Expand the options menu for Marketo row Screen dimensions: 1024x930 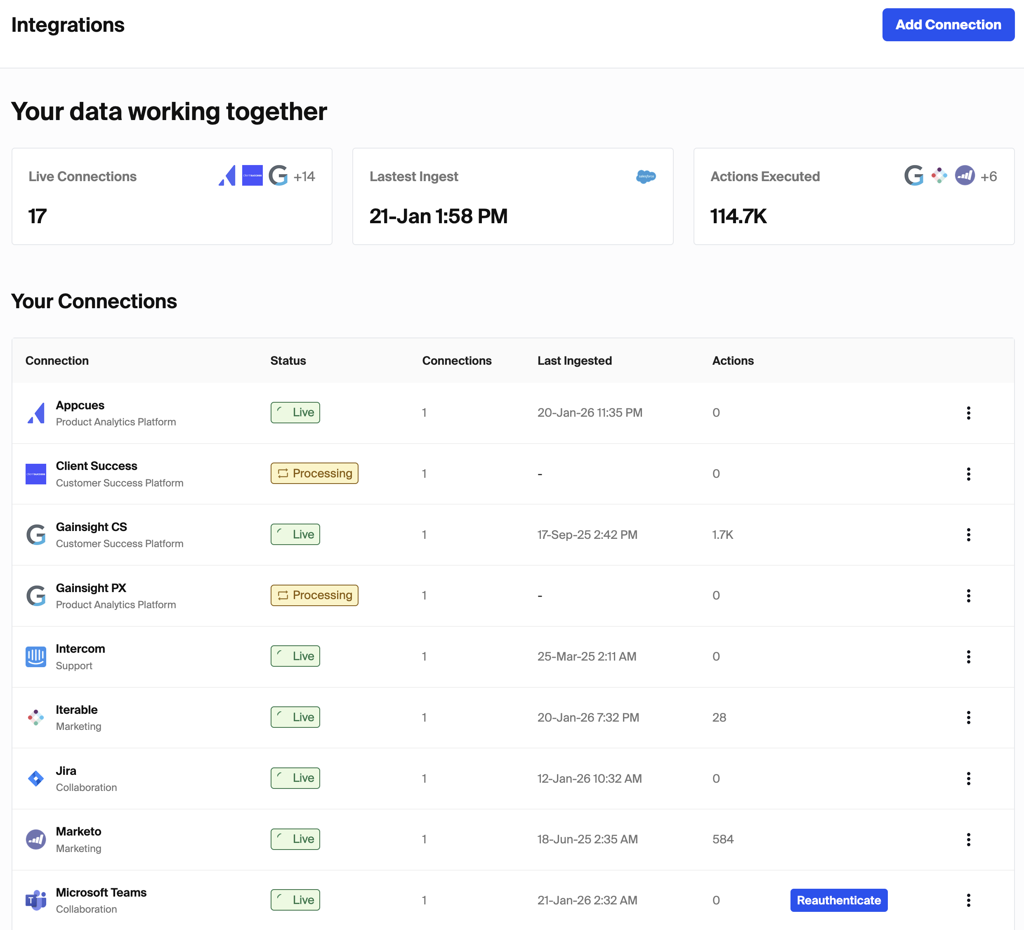(968, 840)
